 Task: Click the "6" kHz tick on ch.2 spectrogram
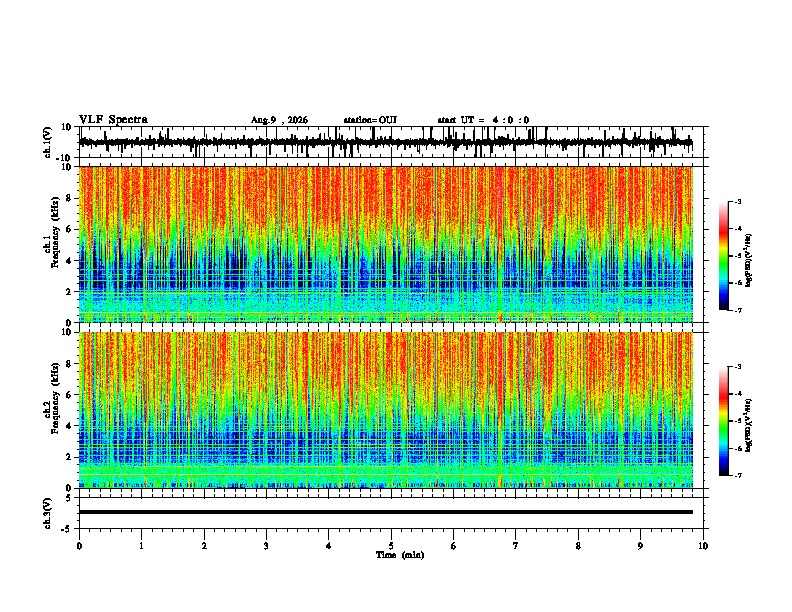[70, 395]
